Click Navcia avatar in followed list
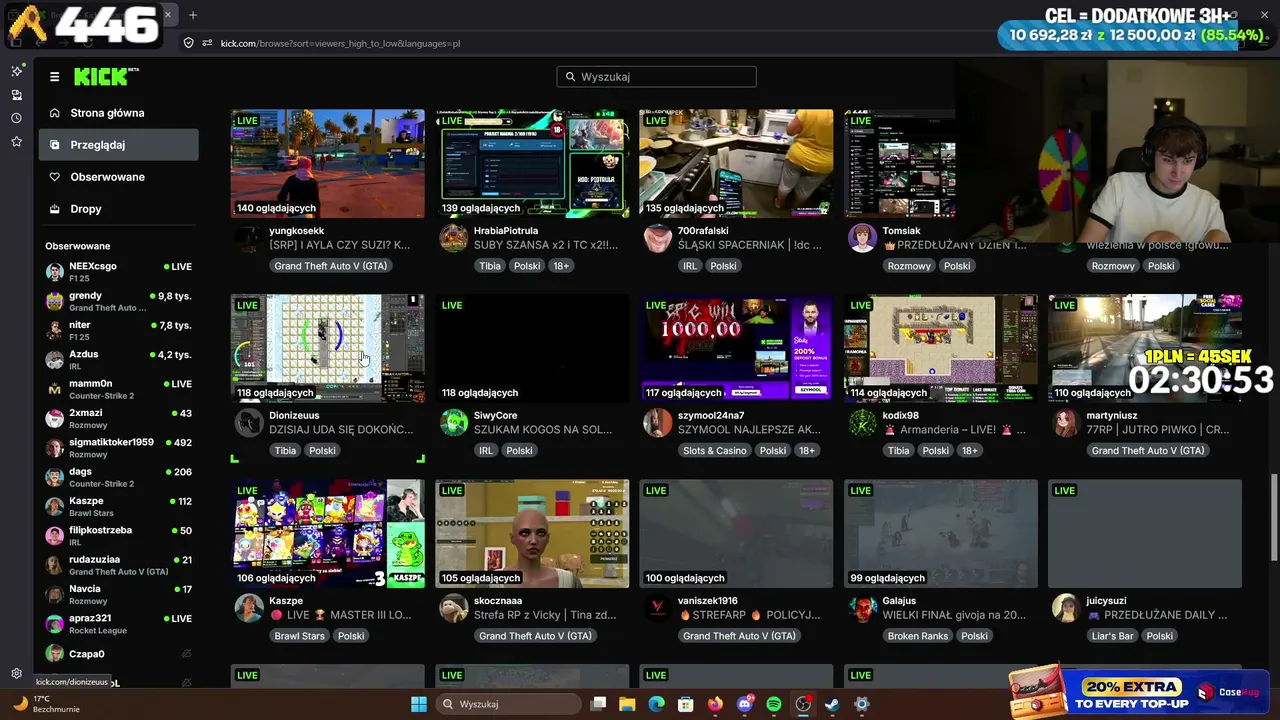Screen dimensions: 1280x720 (55, 594)
